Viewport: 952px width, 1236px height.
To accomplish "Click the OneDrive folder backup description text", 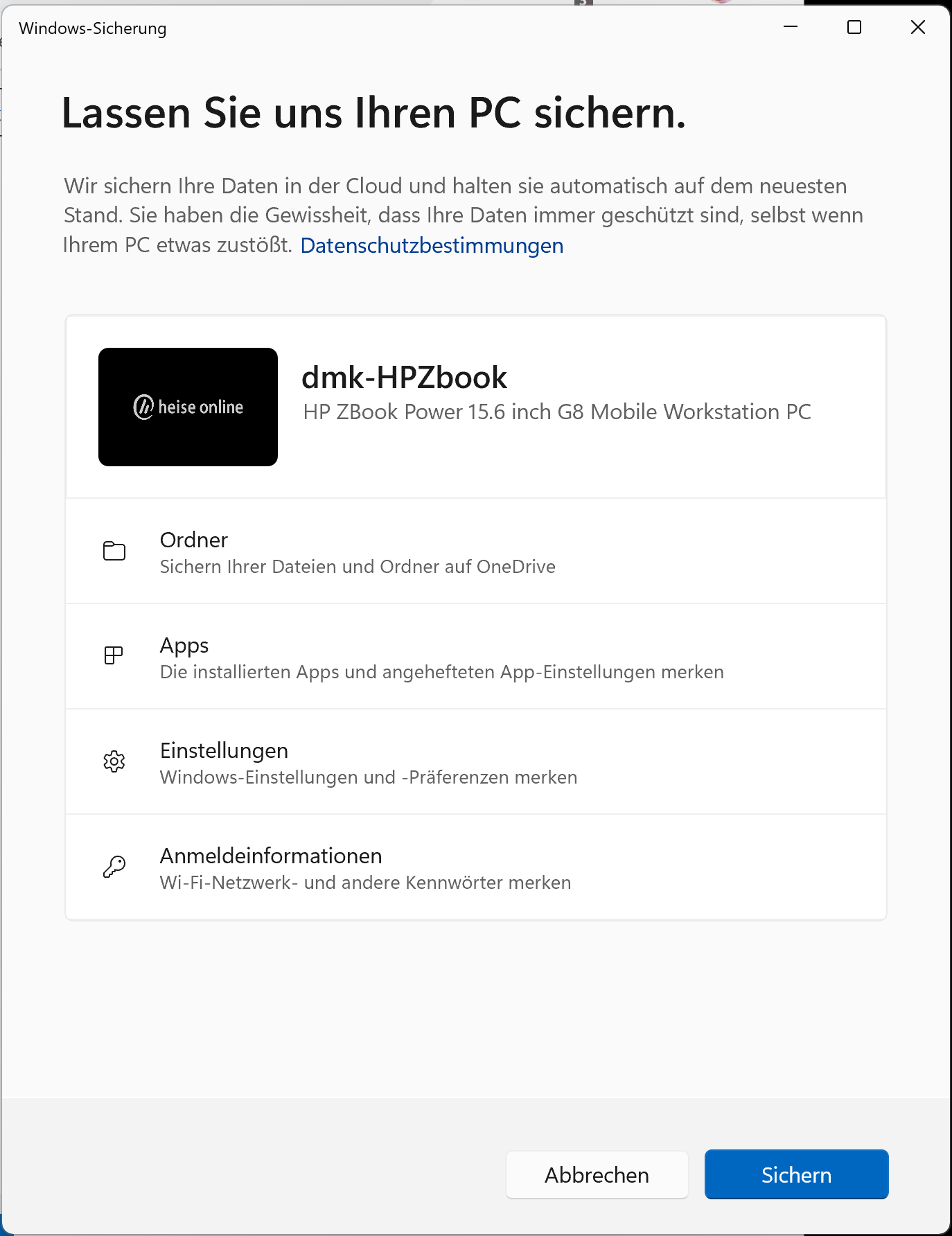I will (x=358, y=567).
